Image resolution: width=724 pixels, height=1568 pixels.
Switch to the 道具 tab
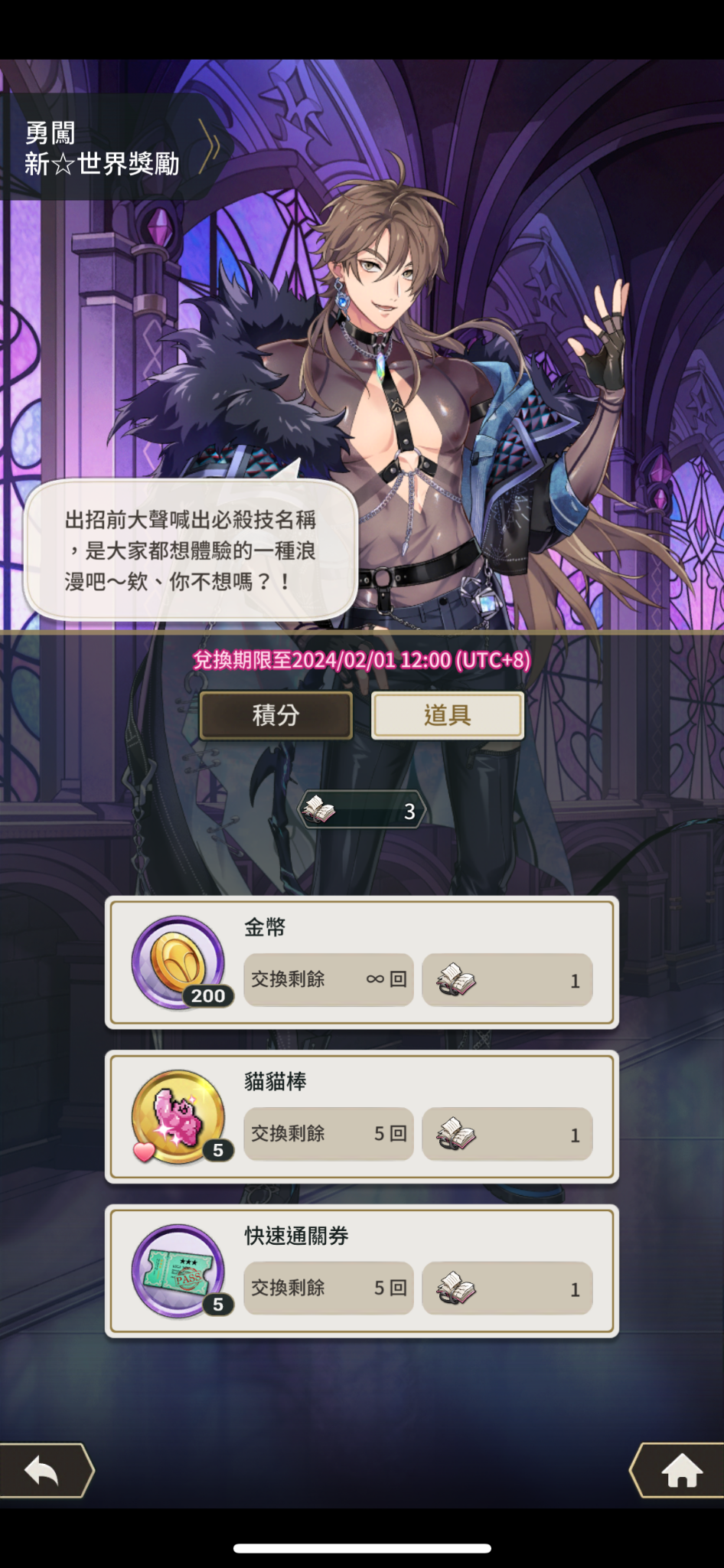(448, 715)
